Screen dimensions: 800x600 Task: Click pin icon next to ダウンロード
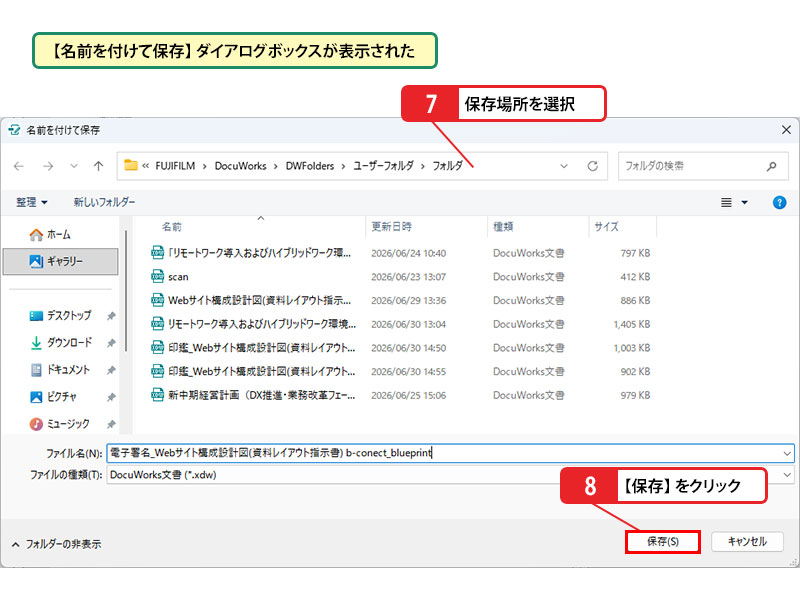111,343
